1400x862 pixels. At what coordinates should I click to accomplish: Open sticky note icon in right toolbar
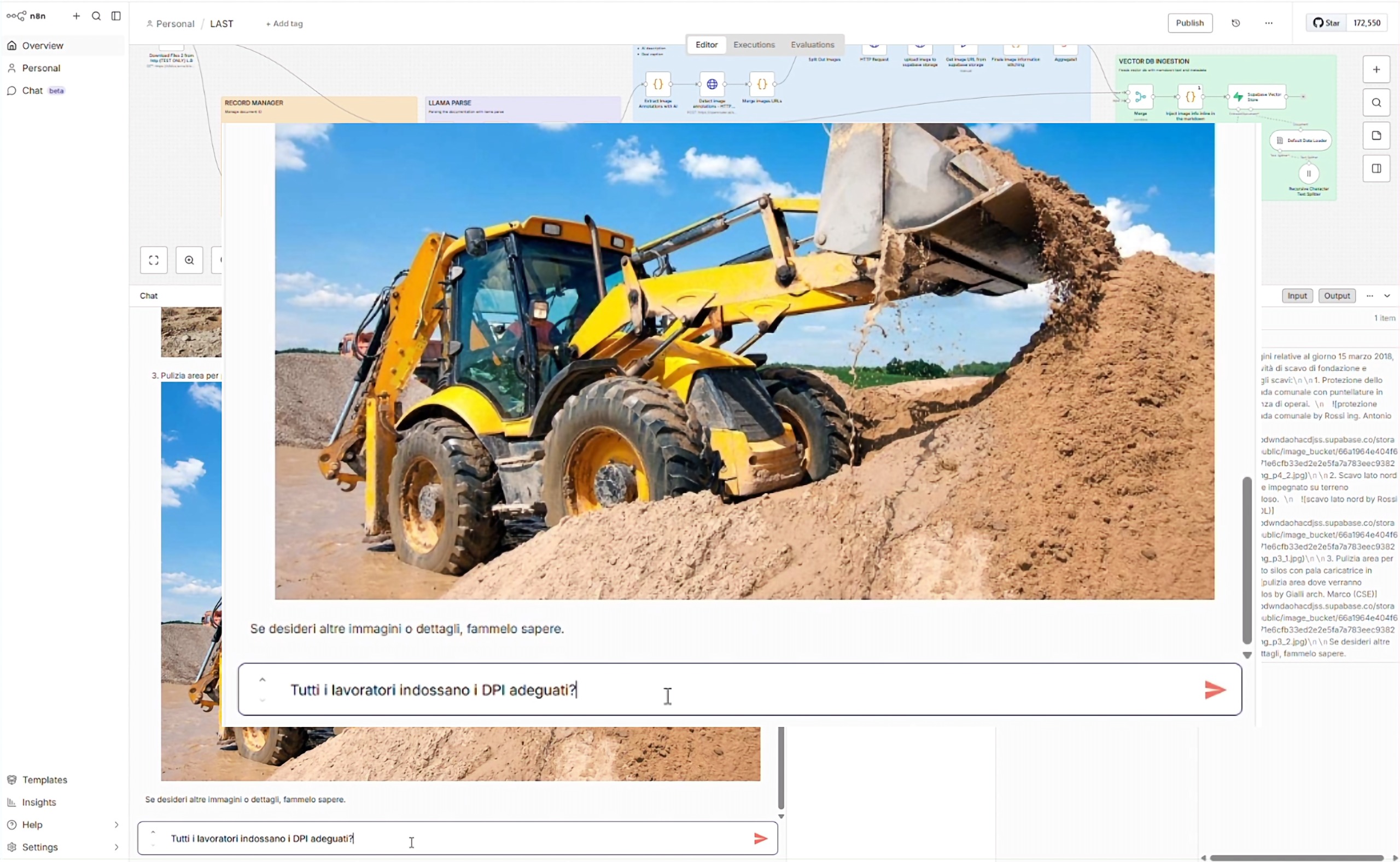(x=1376, y=136)
